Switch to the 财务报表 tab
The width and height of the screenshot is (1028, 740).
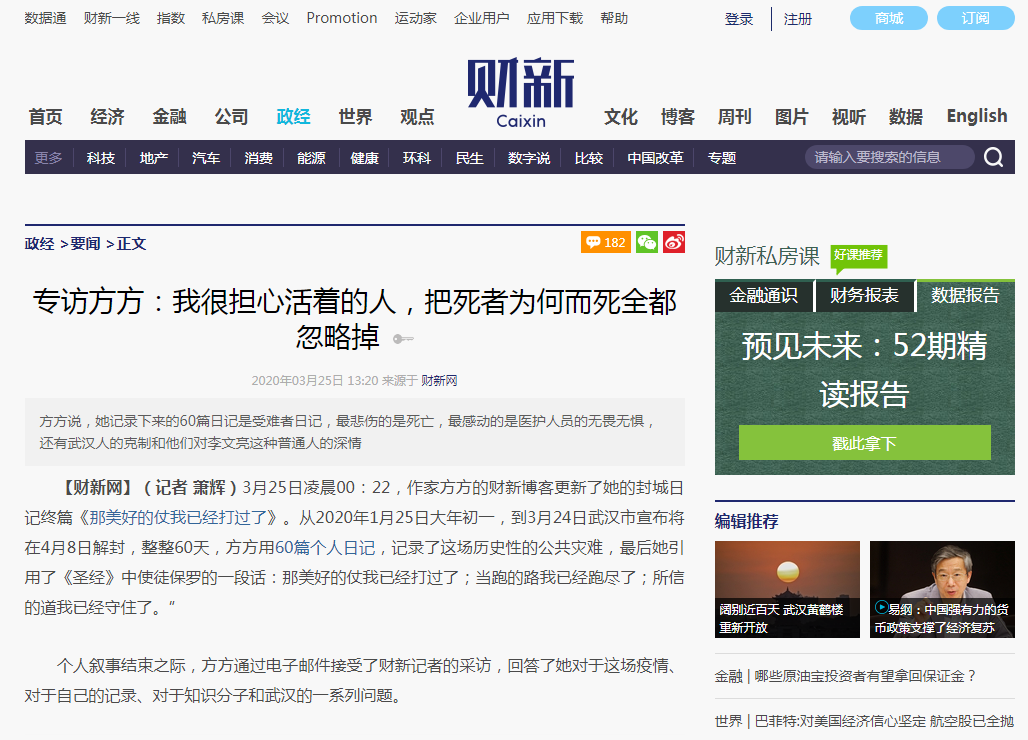pos(864,296)
